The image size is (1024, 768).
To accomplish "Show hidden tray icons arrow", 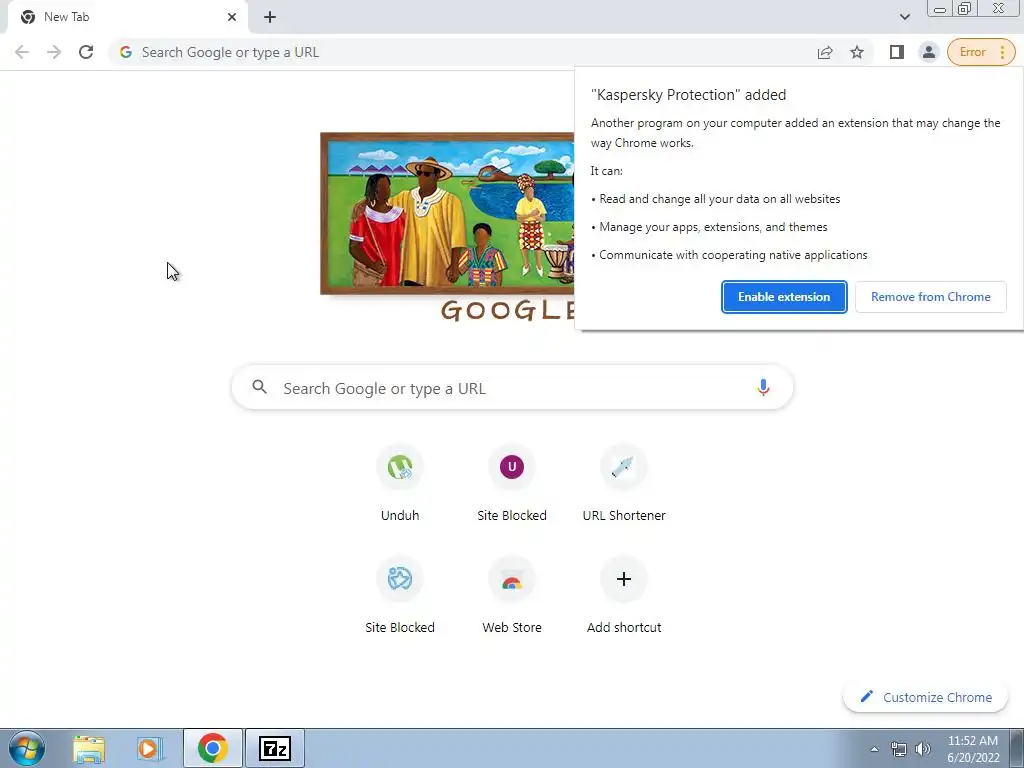I will (874, 749).
